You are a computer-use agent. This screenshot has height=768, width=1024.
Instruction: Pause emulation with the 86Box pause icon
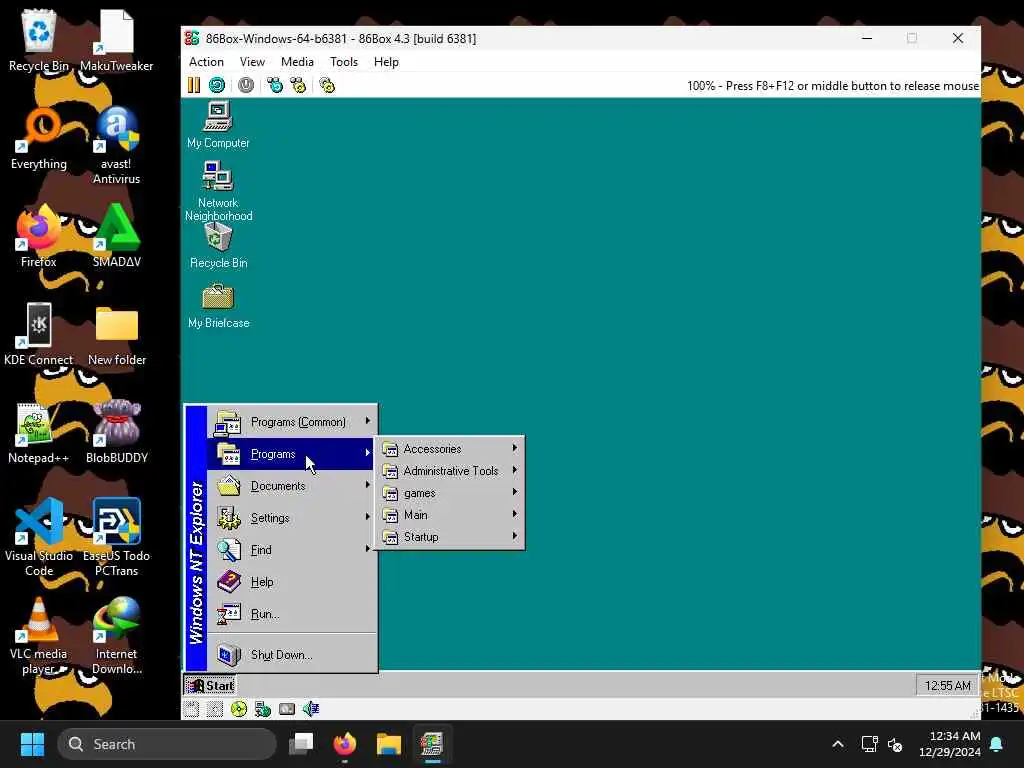click(x=194, y=85)
